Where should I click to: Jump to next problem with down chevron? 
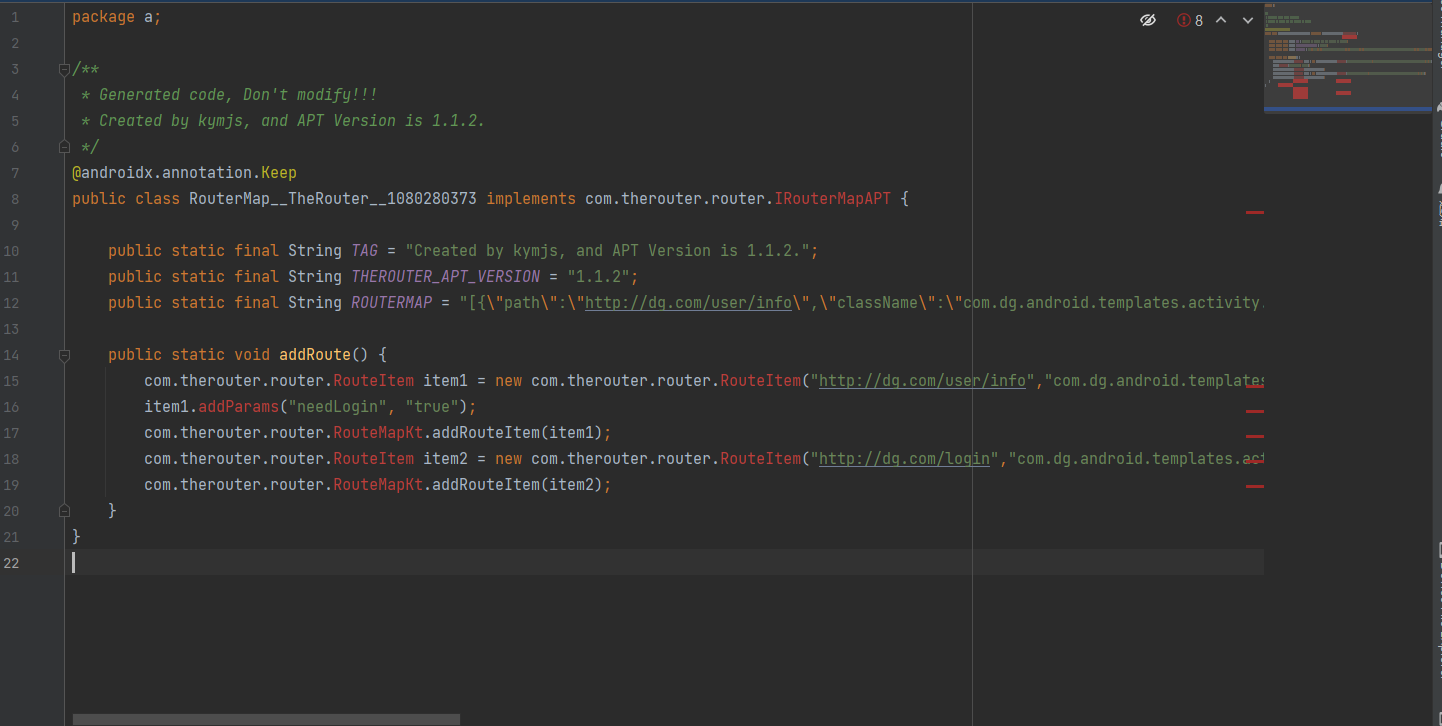tap(1247, 19)
